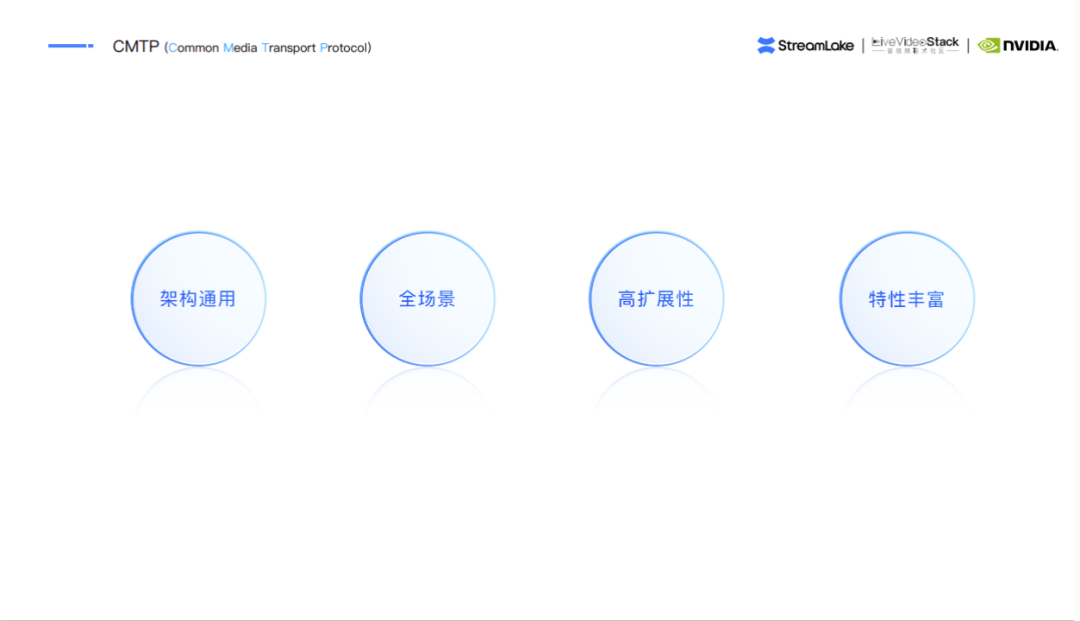Screen dimensions: 1080x621
Task: Select the 特性丰富 circle
Action: (906, 299)
